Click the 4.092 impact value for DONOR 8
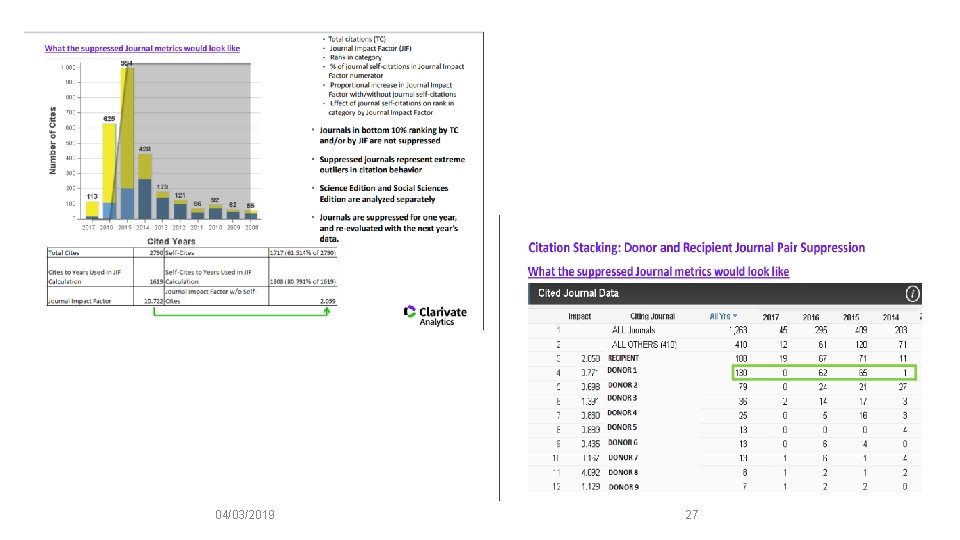The height and width of the screenshot is (540, 960). (590, 472)
